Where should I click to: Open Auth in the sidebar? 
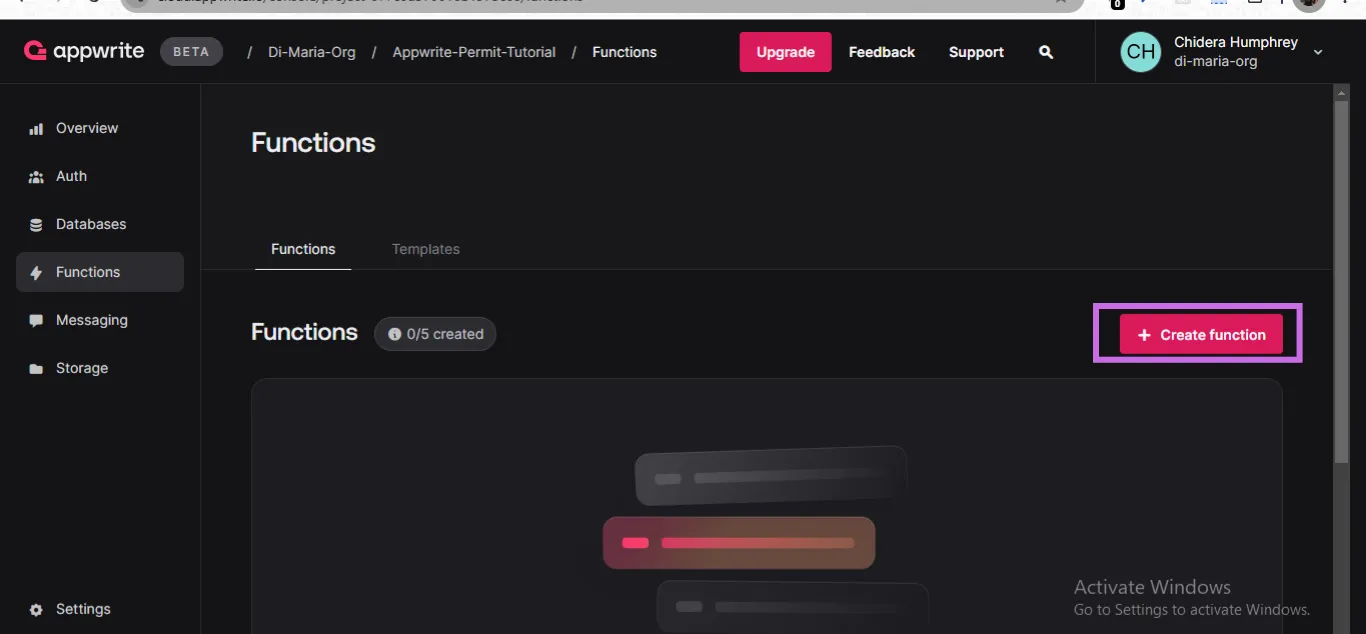[x=100, y=176]
